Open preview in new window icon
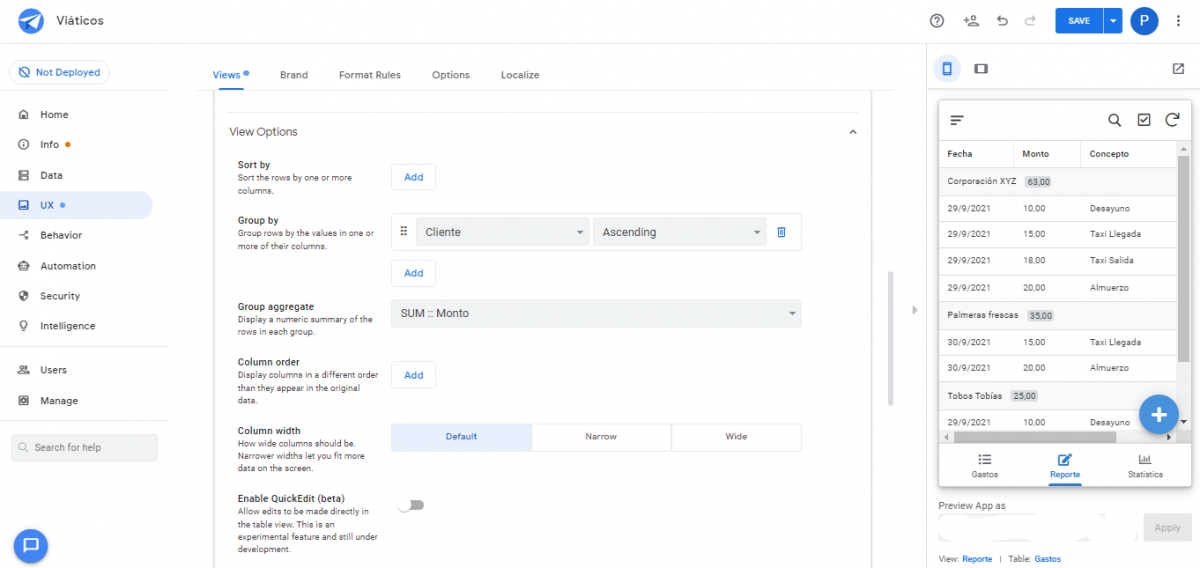This screenshot has width=1200, height=568. pos(1178,69)
